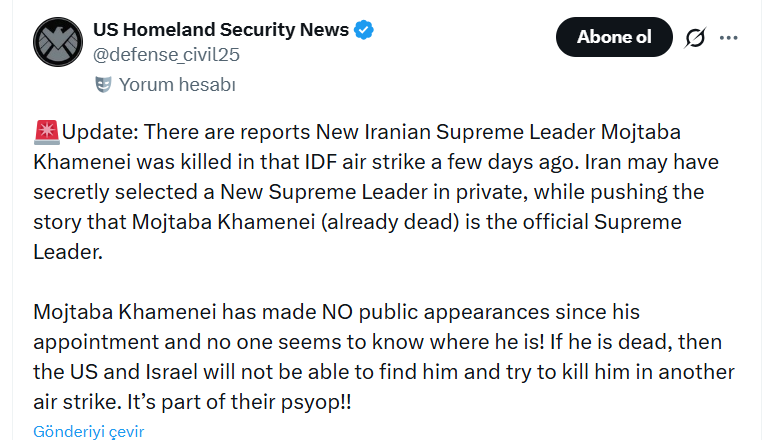Click the blue verified checkmark badge
The image size is (766, 440).
tap(365, 29)
